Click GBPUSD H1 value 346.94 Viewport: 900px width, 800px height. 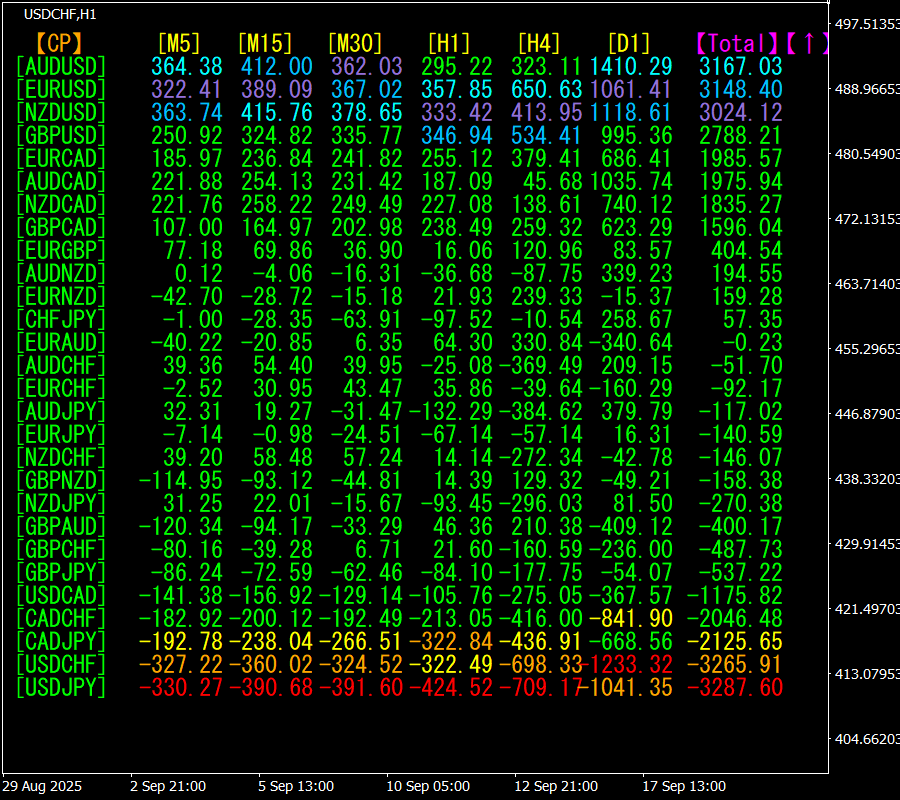[457, 135]
